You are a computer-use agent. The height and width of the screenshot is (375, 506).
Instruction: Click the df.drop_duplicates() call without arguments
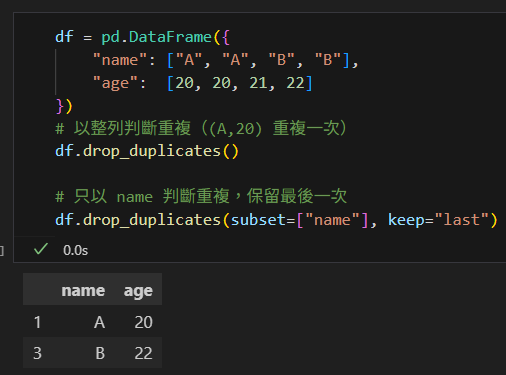tap(147, 152)
